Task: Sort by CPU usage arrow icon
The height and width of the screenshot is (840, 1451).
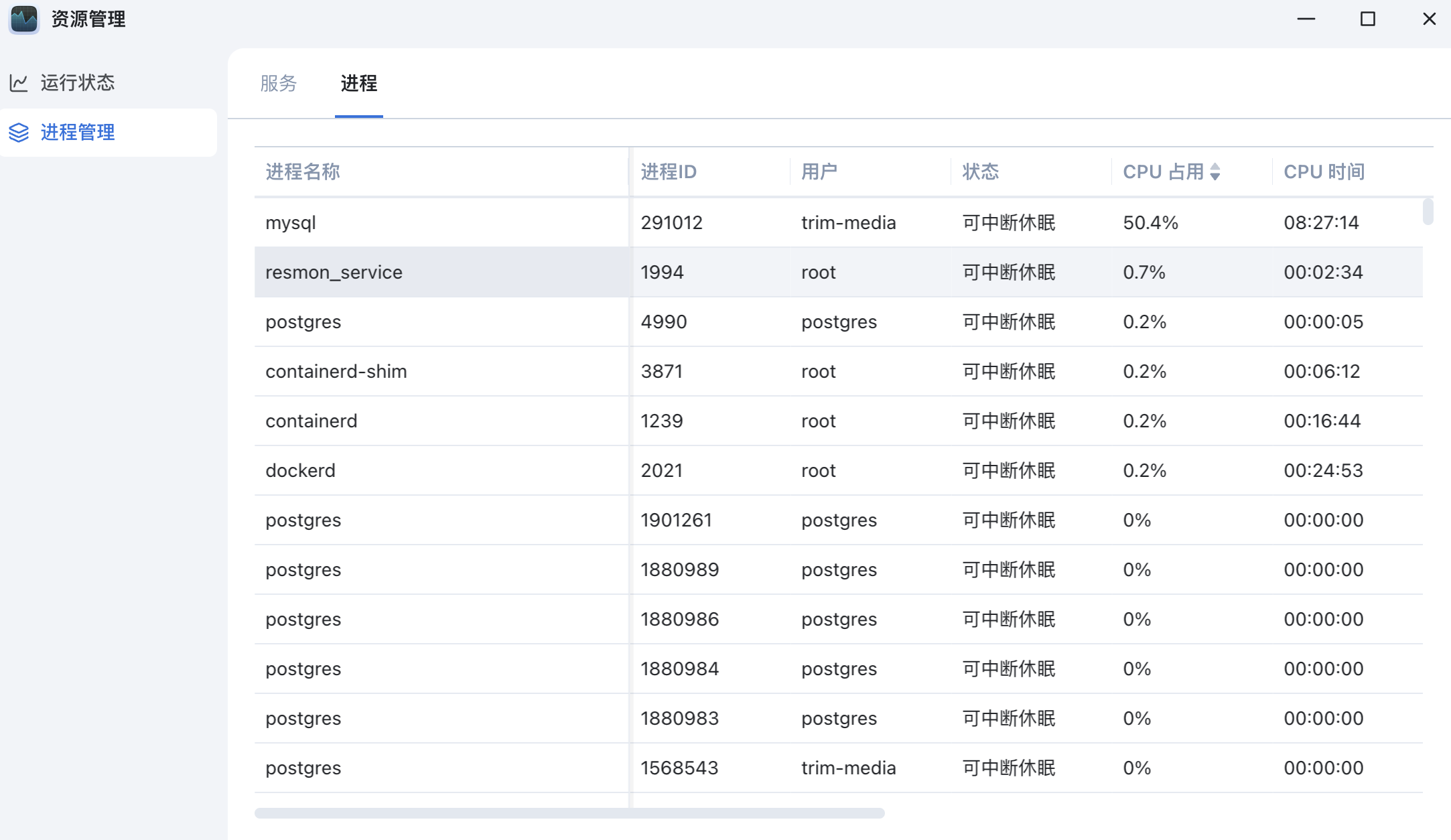Action: click(1215, 172)
